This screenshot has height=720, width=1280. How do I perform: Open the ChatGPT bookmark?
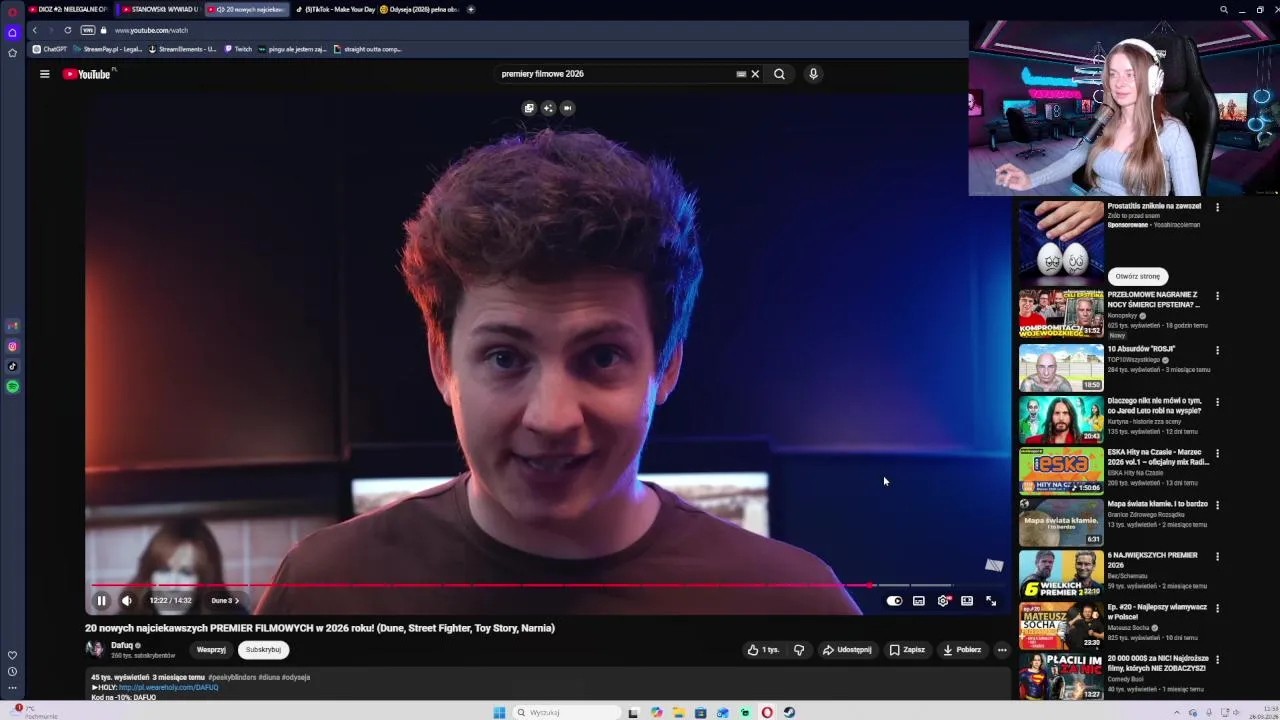point(49,49)
